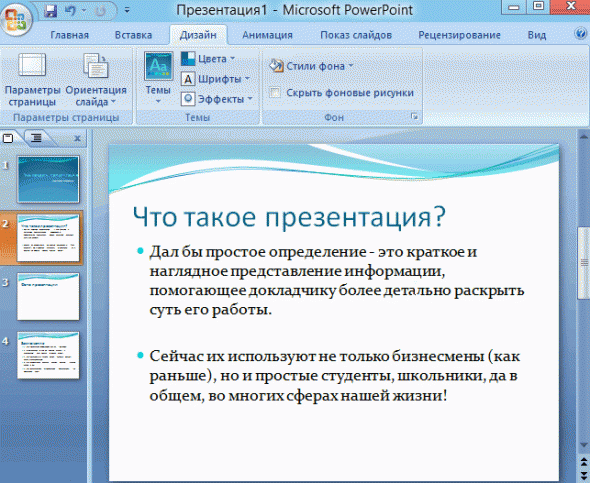Open Стили фона dropdown
Viewport: 590px width, 483px height.
click(312, 66)
